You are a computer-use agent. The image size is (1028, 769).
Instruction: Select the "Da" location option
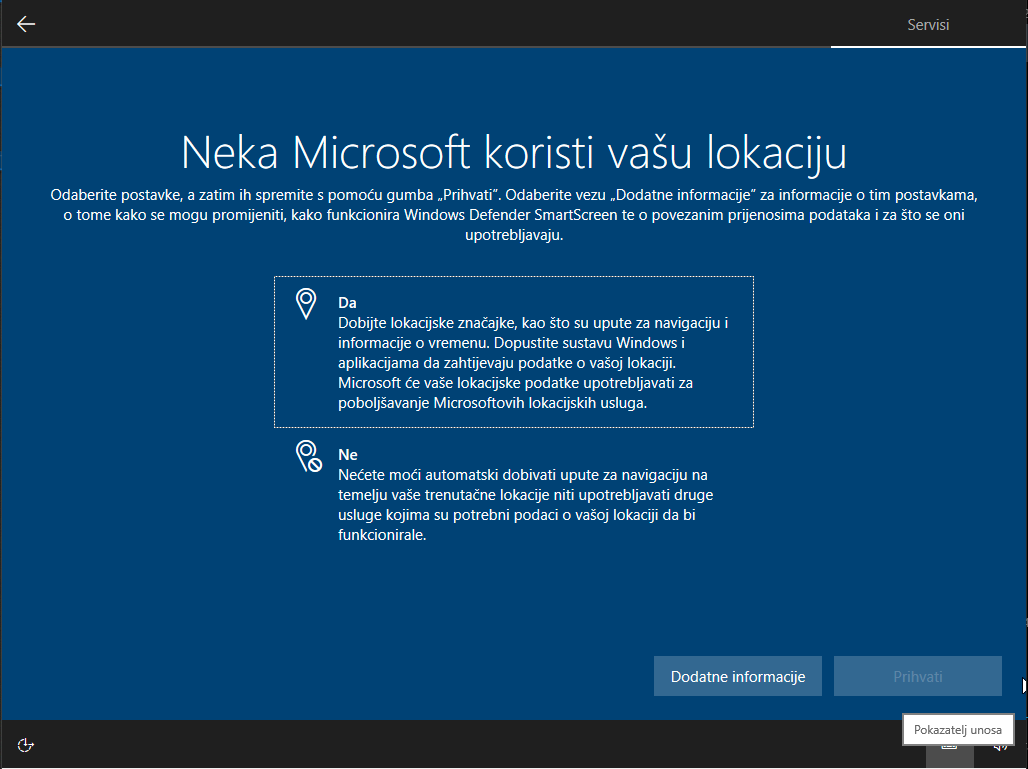(513, 352)
